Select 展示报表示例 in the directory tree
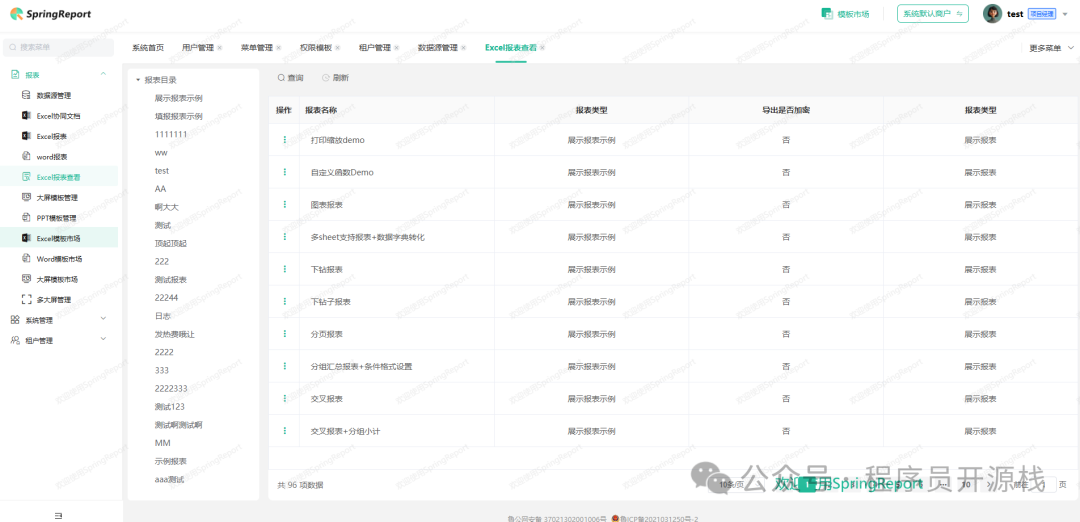The height and width of the screenshot is (522, 1080). point(178,98)
